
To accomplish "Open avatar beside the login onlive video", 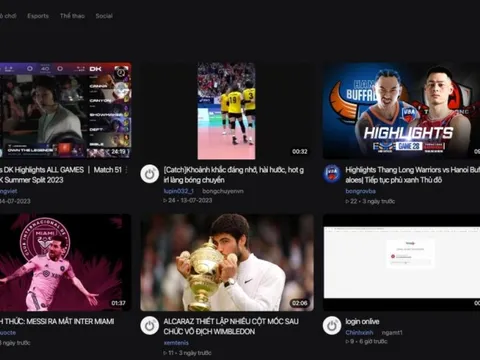I will coord(332,325).
